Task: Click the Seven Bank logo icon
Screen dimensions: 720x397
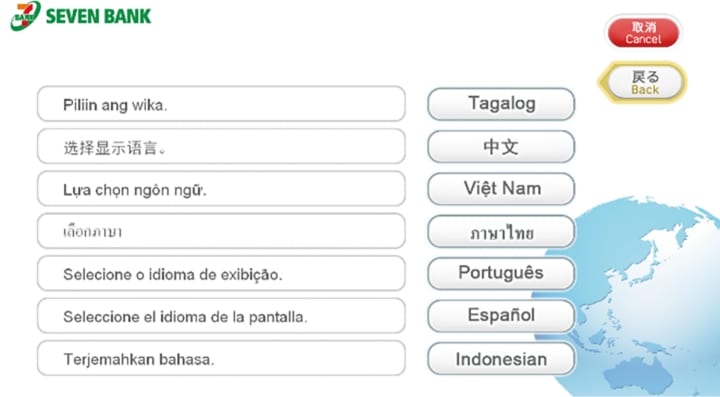Action: click(x=25, y=16)
